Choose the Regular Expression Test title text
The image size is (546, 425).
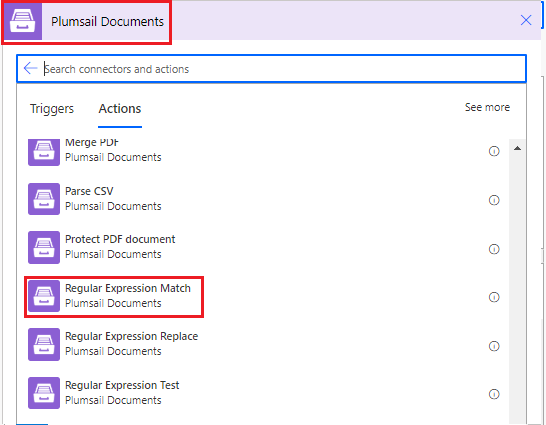(122, 385)
